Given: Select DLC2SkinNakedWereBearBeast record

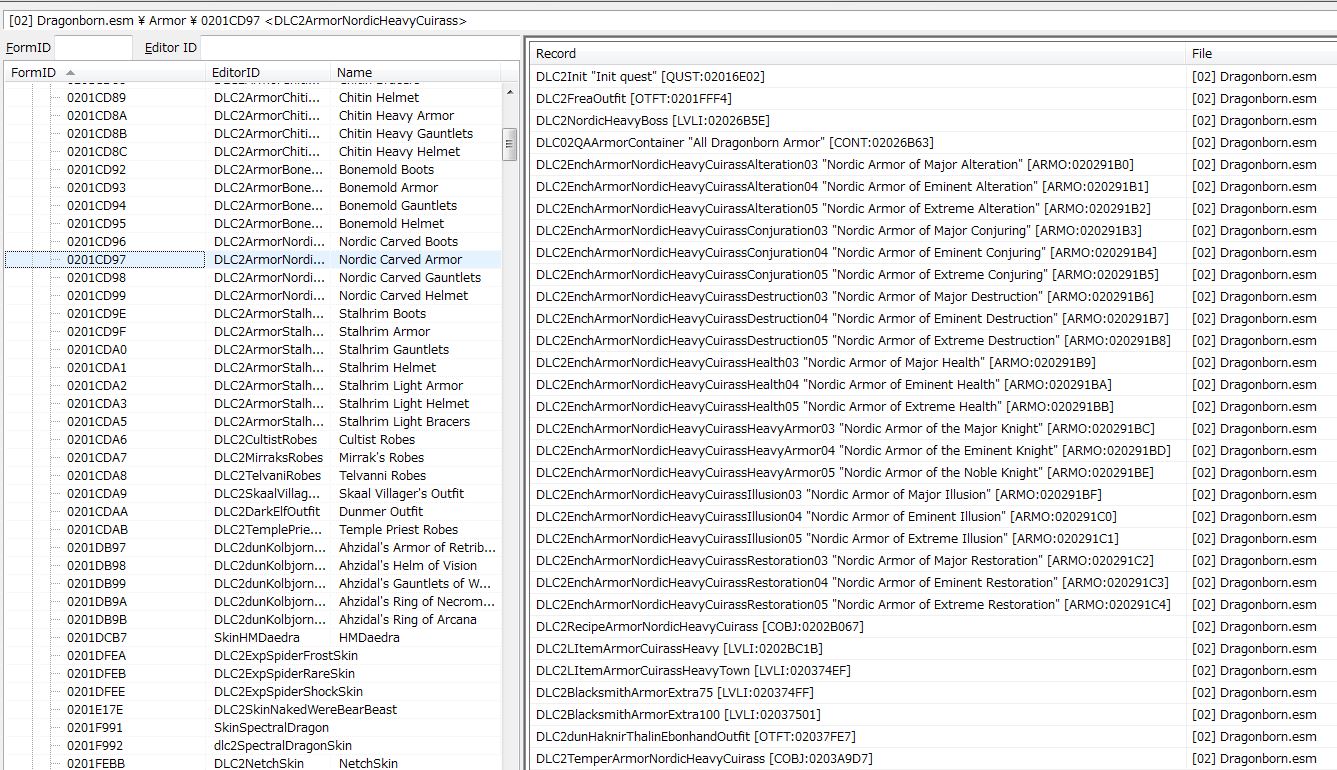Looking at the screenshot, I should click(x=253, y=710).
